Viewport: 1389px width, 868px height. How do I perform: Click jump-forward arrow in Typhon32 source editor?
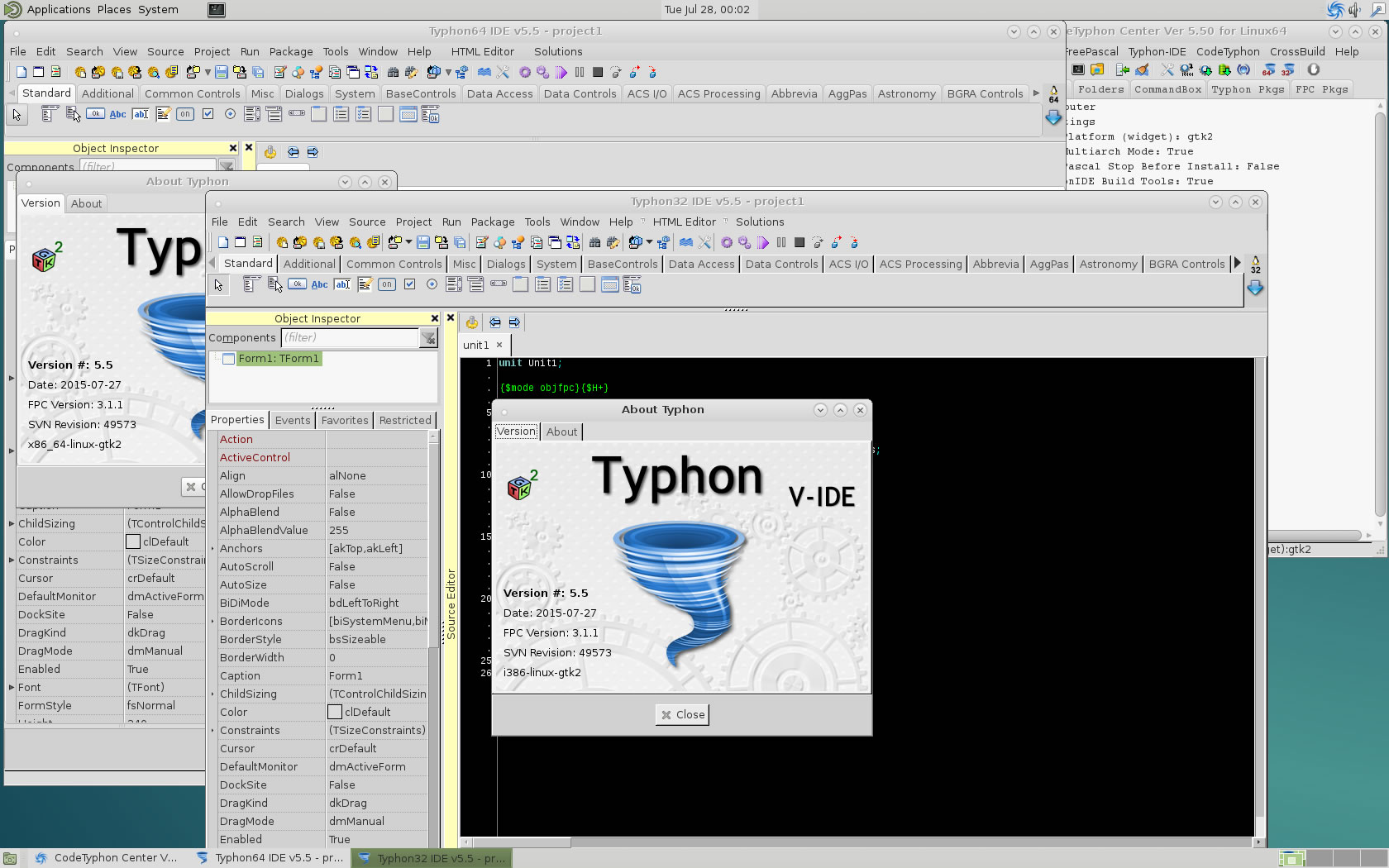[514, 322]
